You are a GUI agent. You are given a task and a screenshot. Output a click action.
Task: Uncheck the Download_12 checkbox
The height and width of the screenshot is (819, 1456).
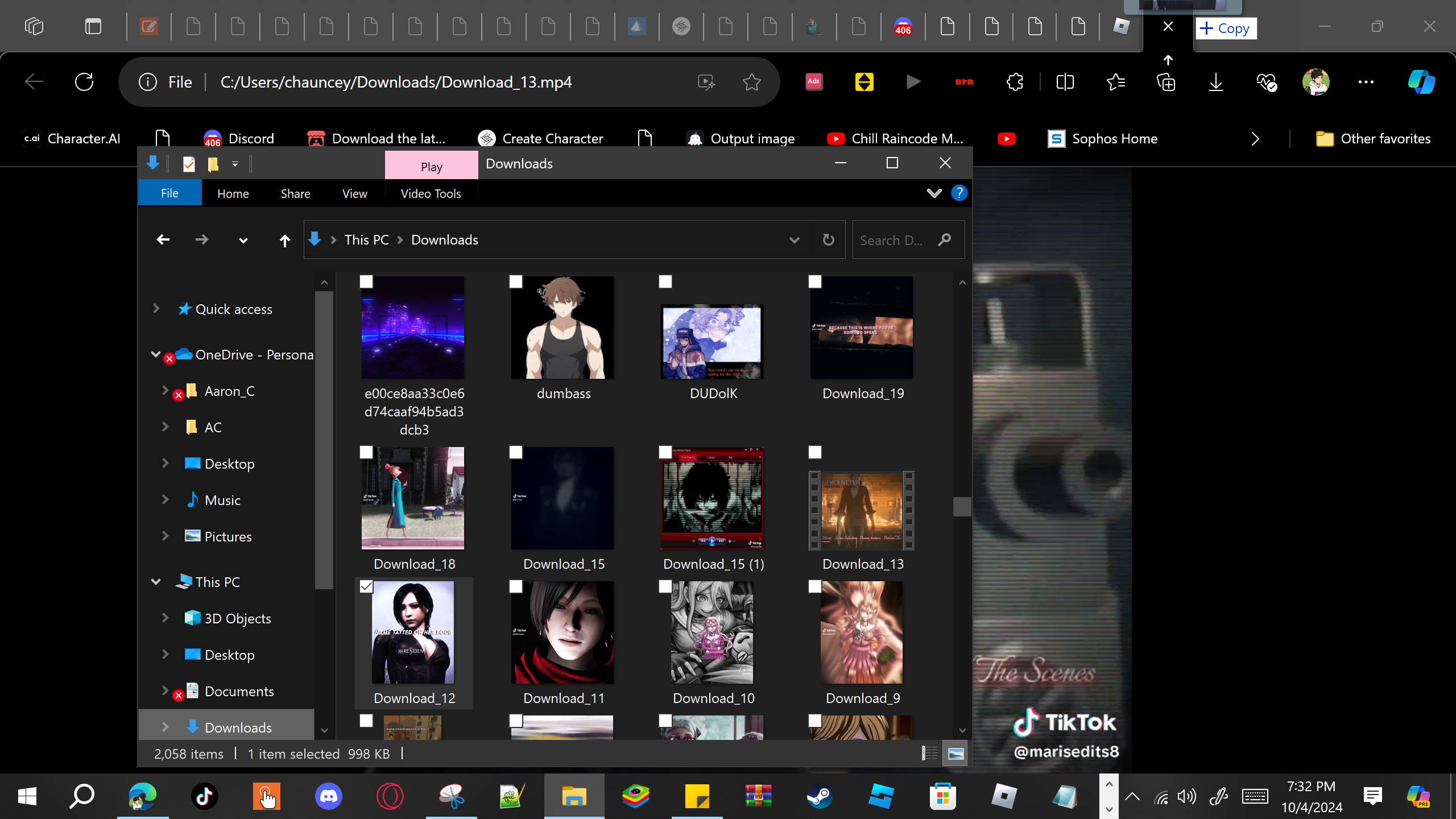pos(366,586)
